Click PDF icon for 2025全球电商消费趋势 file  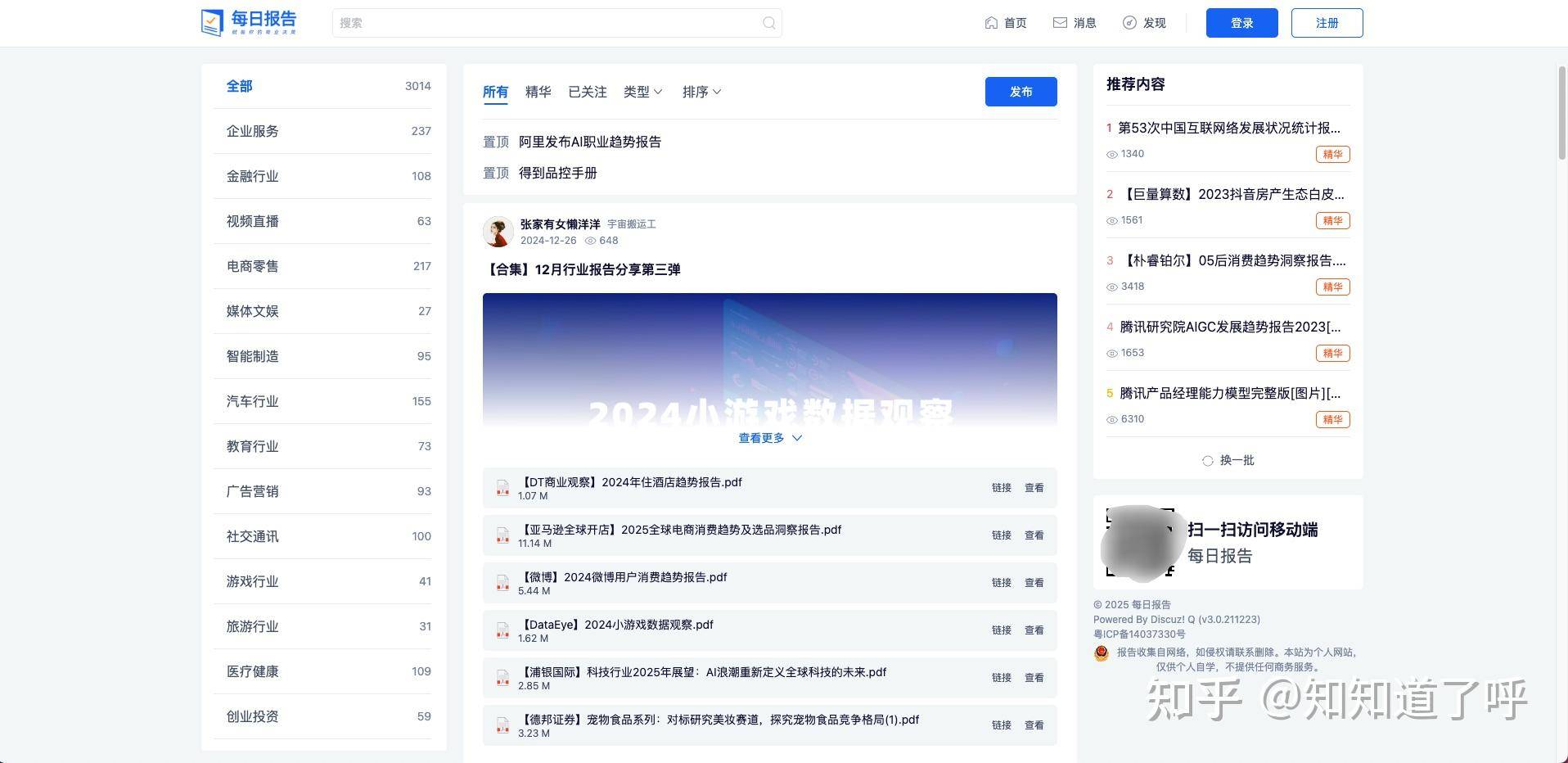pos(502,536)
